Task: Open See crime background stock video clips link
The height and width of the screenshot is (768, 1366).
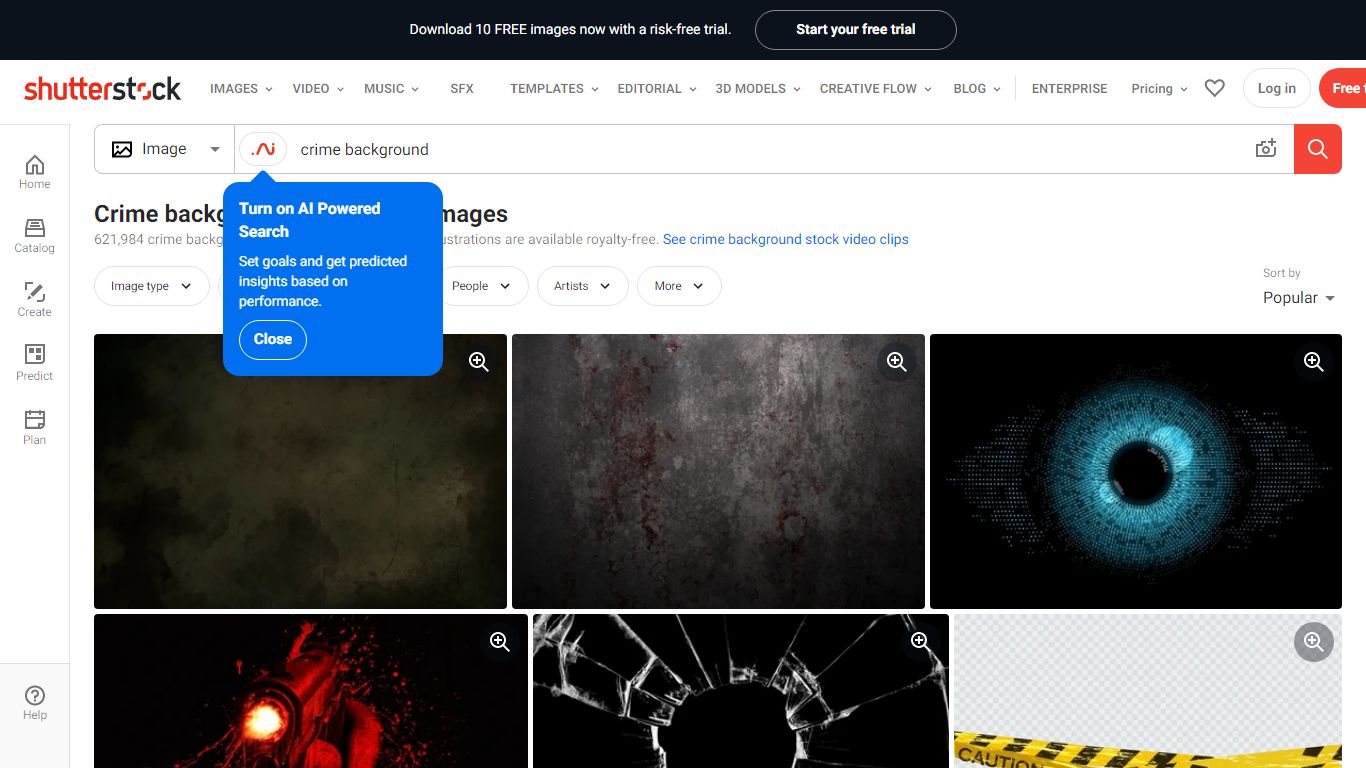Action: (x=786, y=239)
